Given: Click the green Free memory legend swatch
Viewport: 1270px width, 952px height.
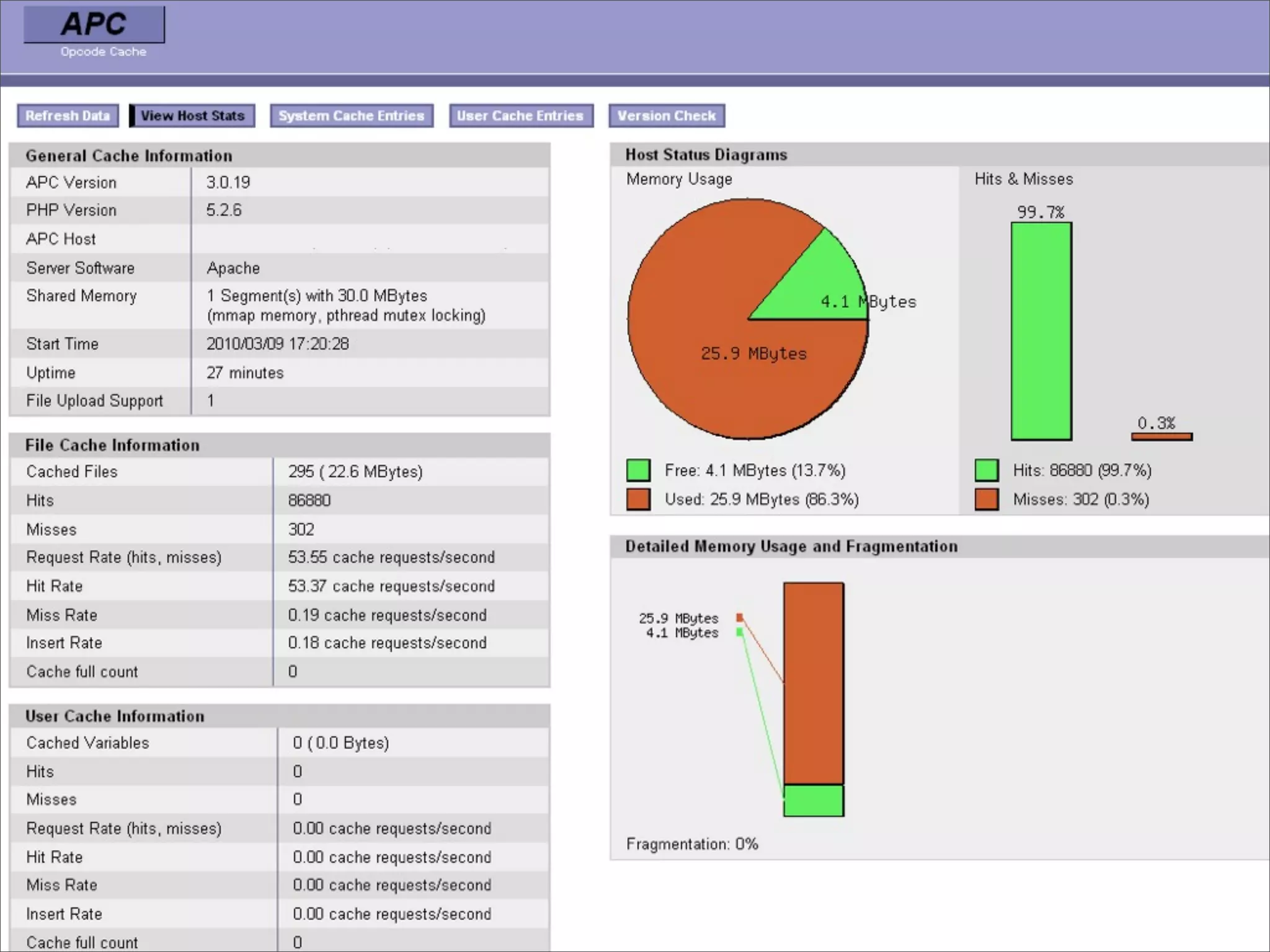Looking at the screenshot, I should pos(638,470).
